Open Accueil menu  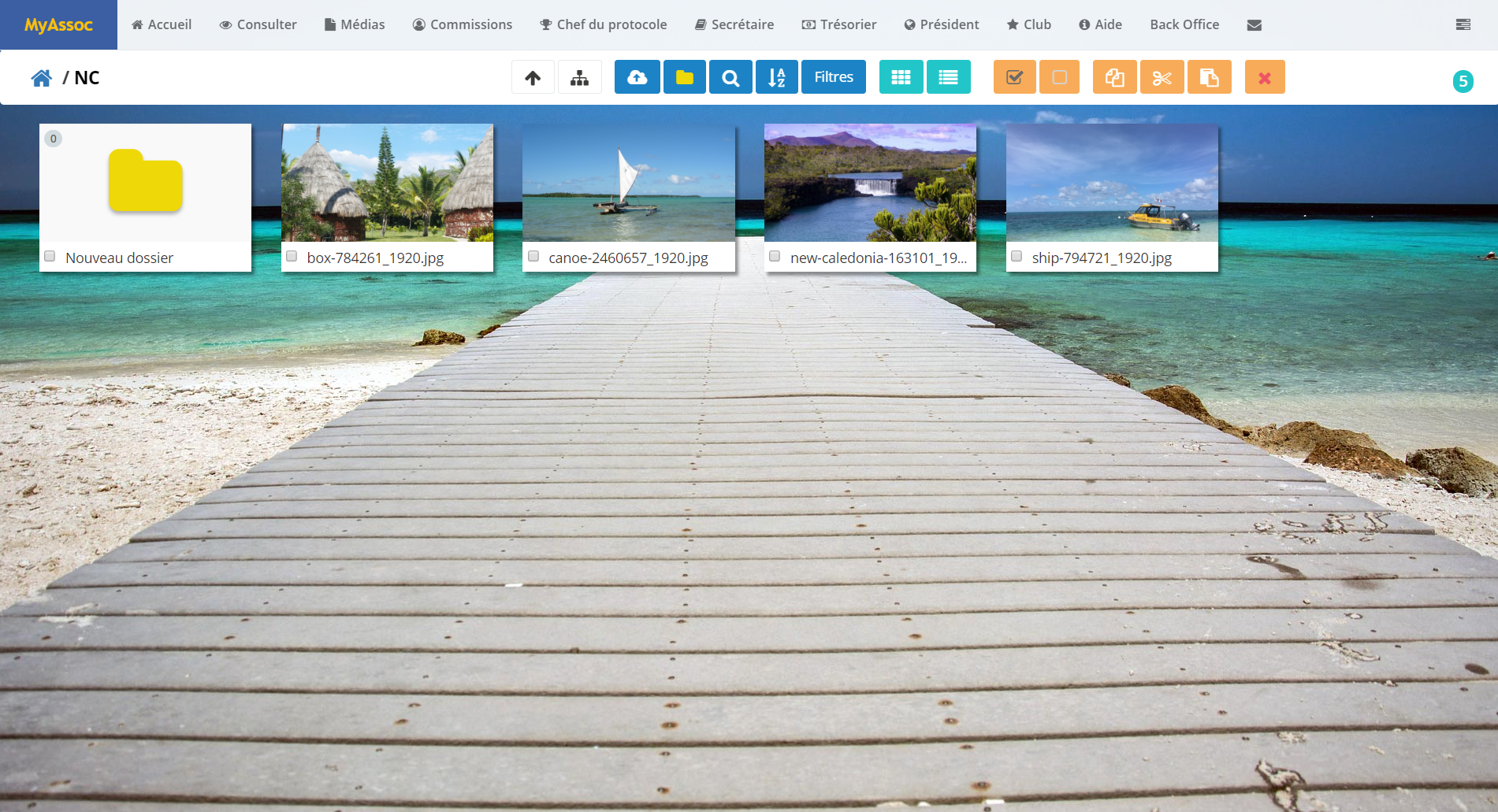click(162, 24)
